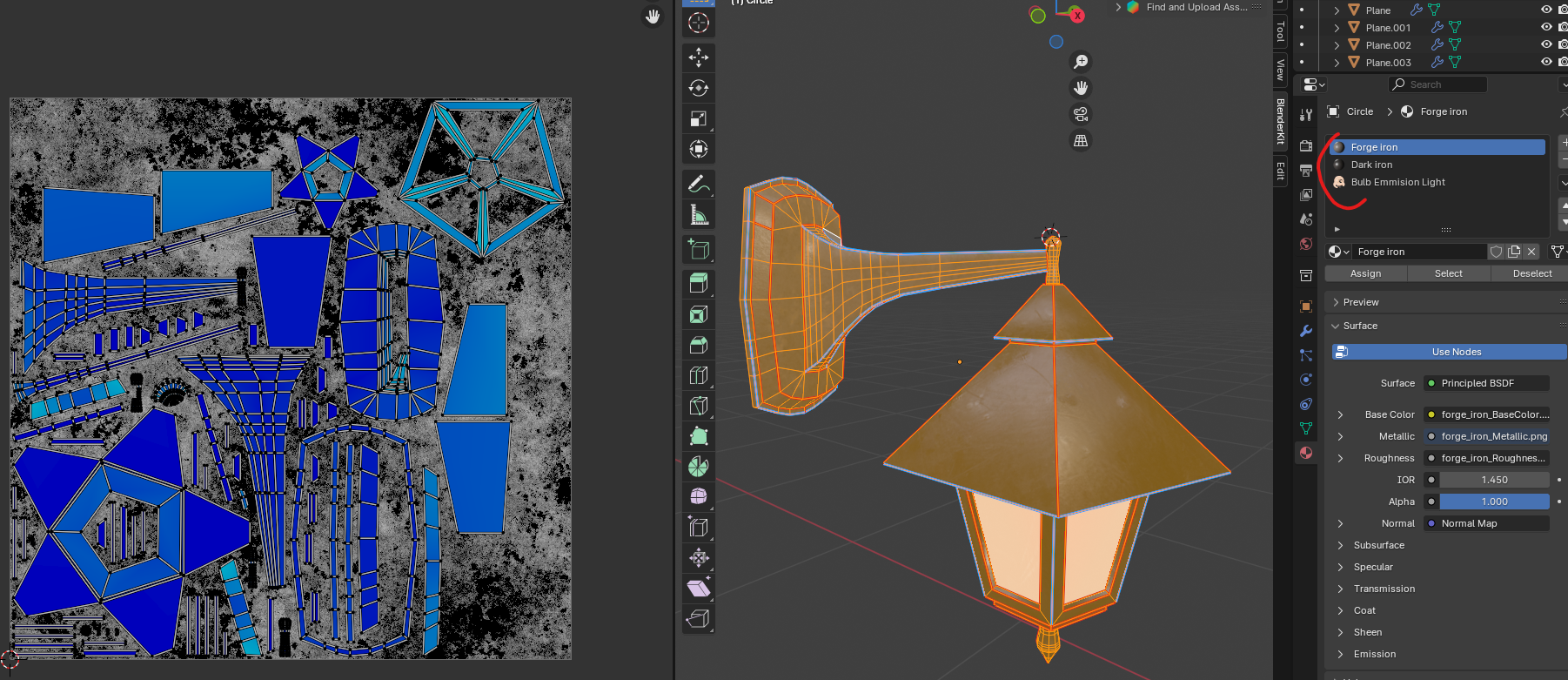Select the Loop Cut tool
Screen dimensions: 1568x680
pos(699,375)
